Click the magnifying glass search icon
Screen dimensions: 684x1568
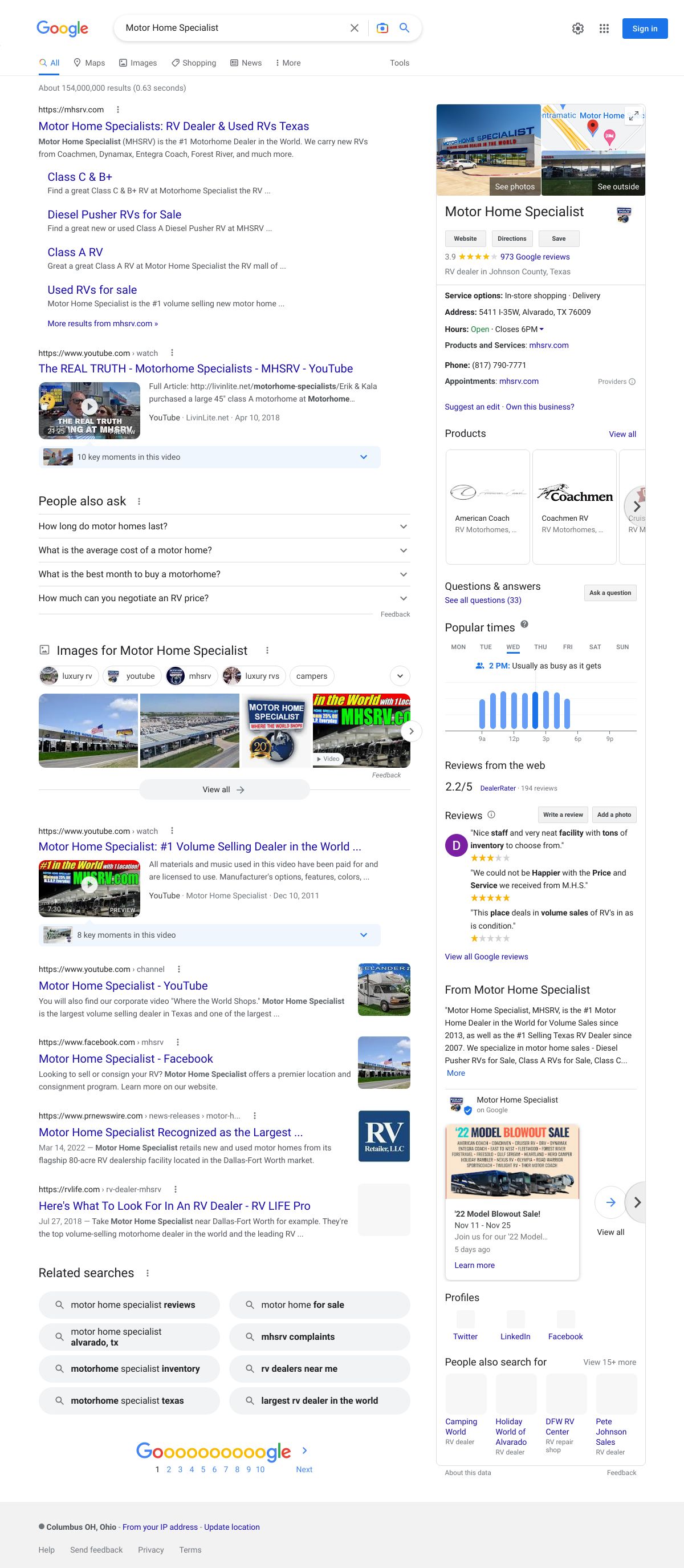coord(404,28)
